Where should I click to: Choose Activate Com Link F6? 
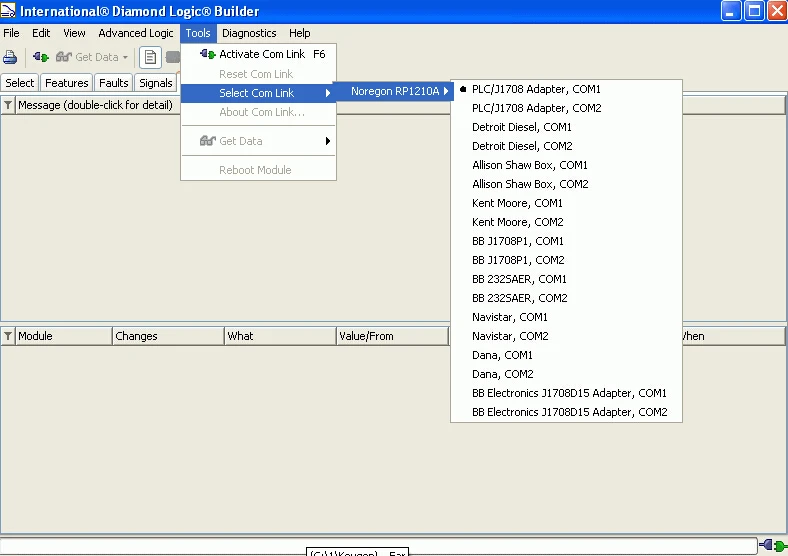coord(258,54)
